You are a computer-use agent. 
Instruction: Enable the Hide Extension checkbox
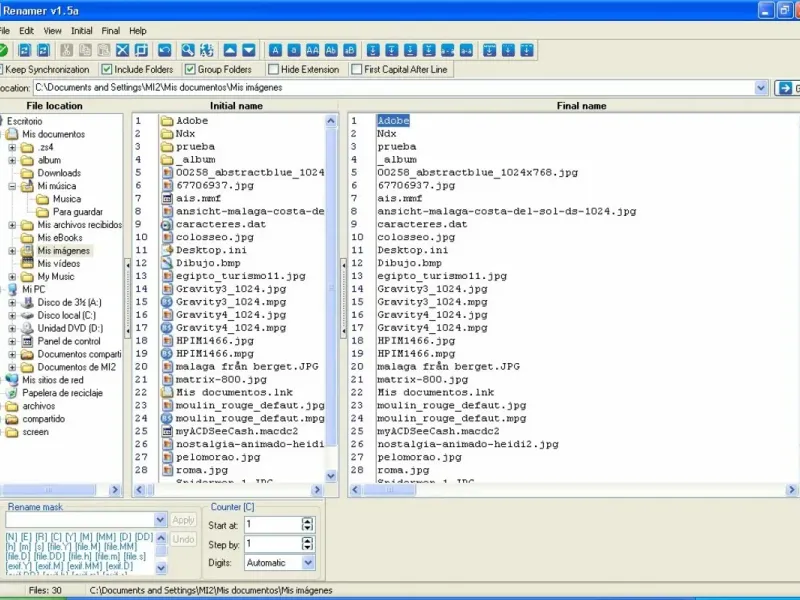(x=273, y=69)
